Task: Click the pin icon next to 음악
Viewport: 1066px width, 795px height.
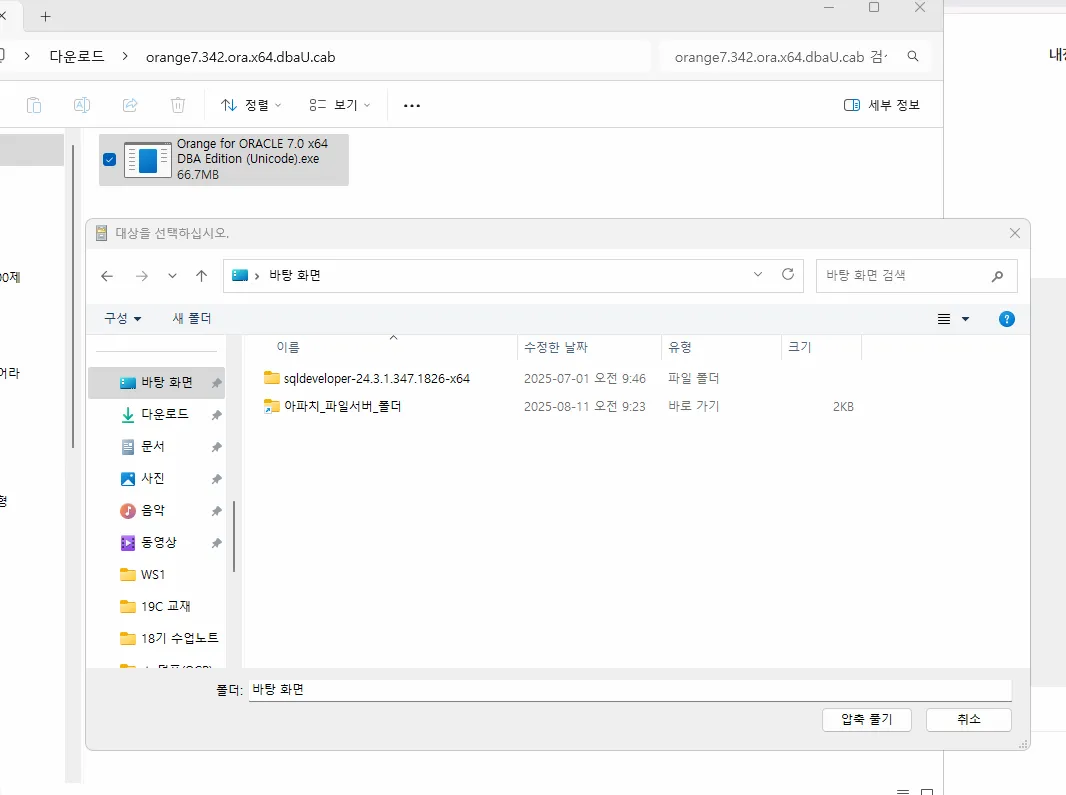Action: click(216, 511)
